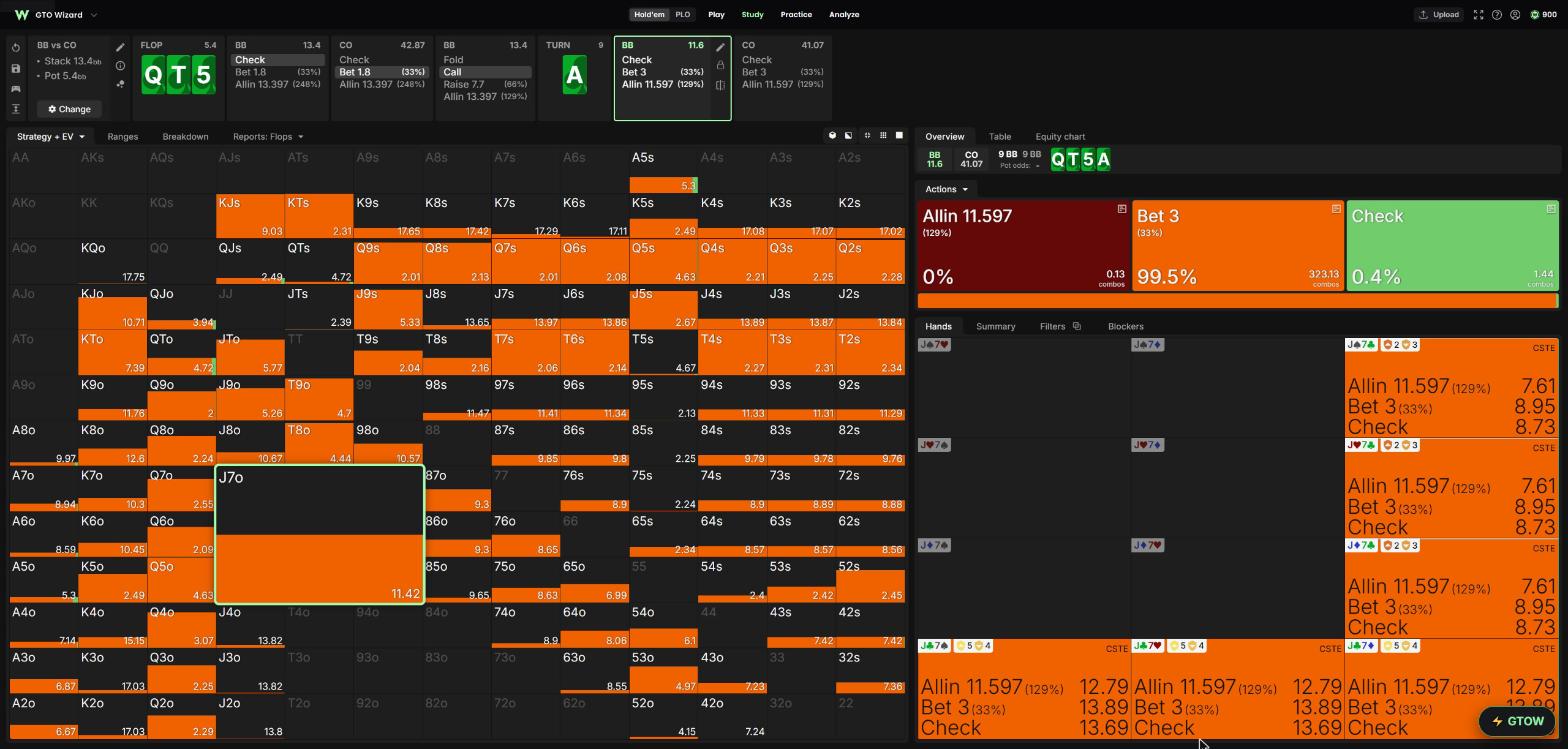Select the half-shaded square view mode

(x=849, y=136)
